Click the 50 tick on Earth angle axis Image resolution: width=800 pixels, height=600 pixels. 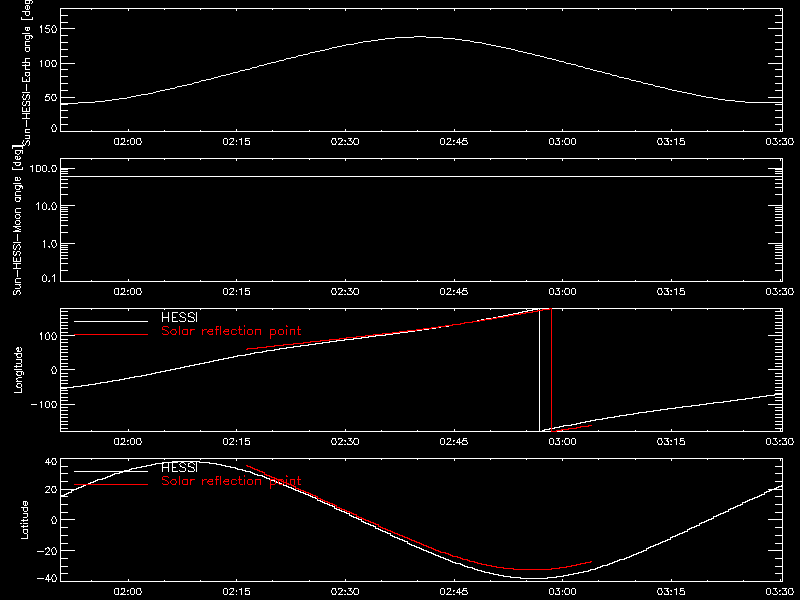point(51,98)
